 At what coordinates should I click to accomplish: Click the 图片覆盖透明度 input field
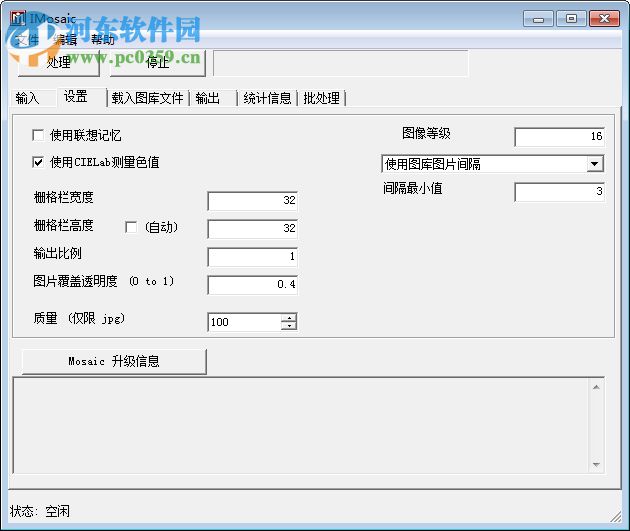tap(253, 285)
